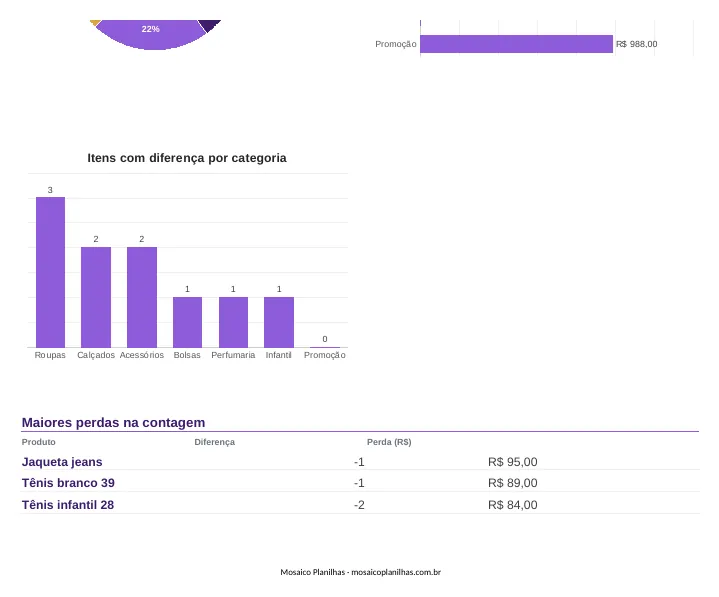Select the Perfumaria column bar
The width and height of the screenshot is (719, 597).
233,322
